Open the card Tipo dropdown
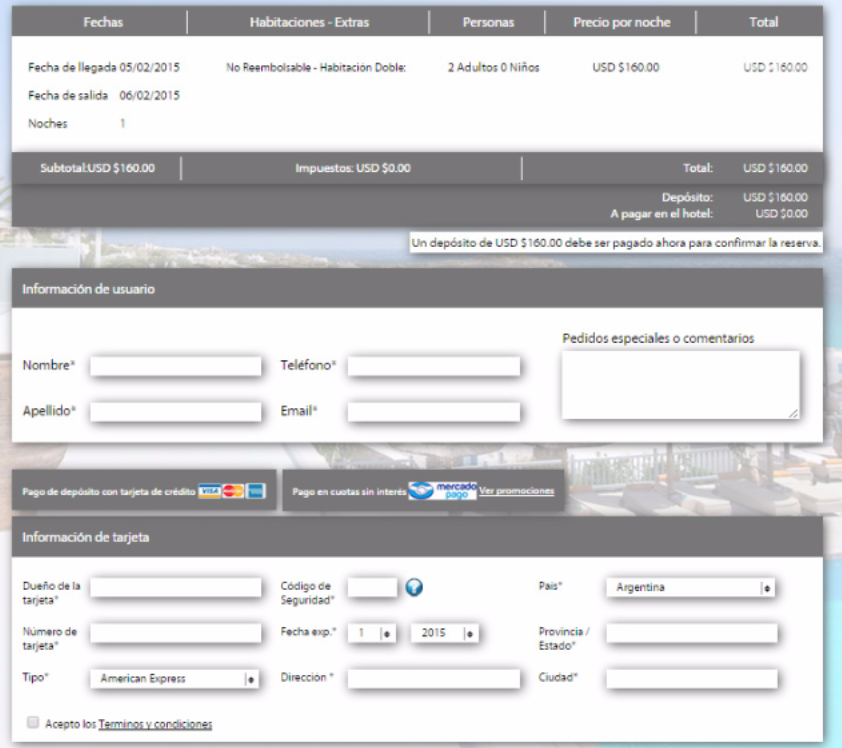The image size is (842, 748). tap(174, 679)
